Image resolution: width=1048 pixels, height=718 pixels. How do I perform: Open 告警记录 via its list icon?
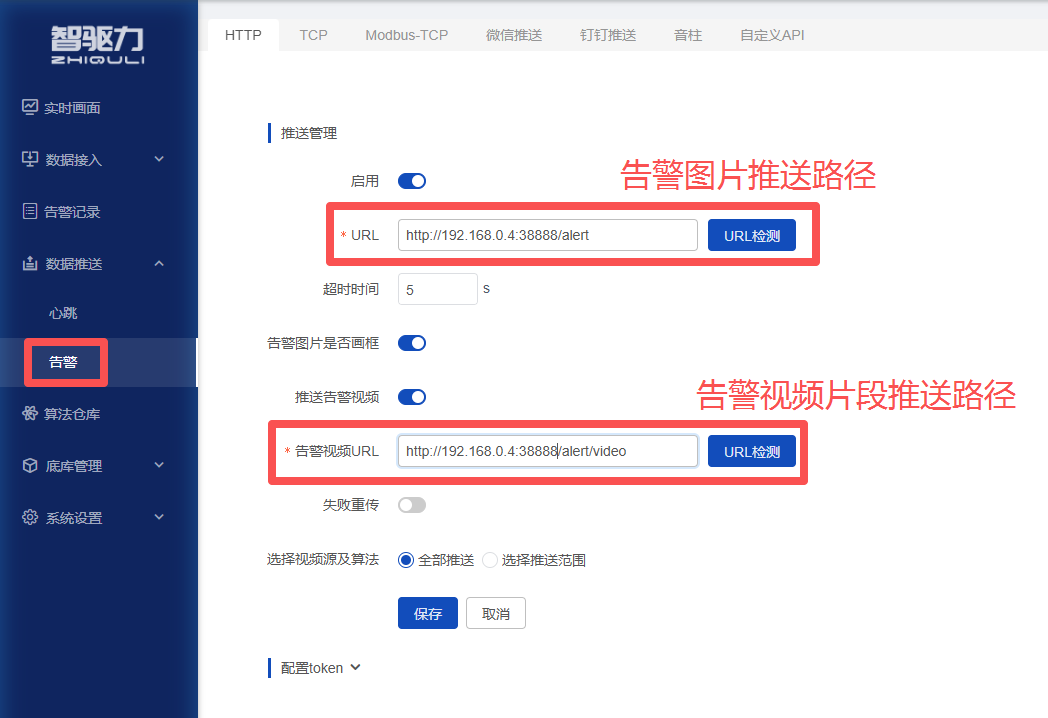coord(30,211)
